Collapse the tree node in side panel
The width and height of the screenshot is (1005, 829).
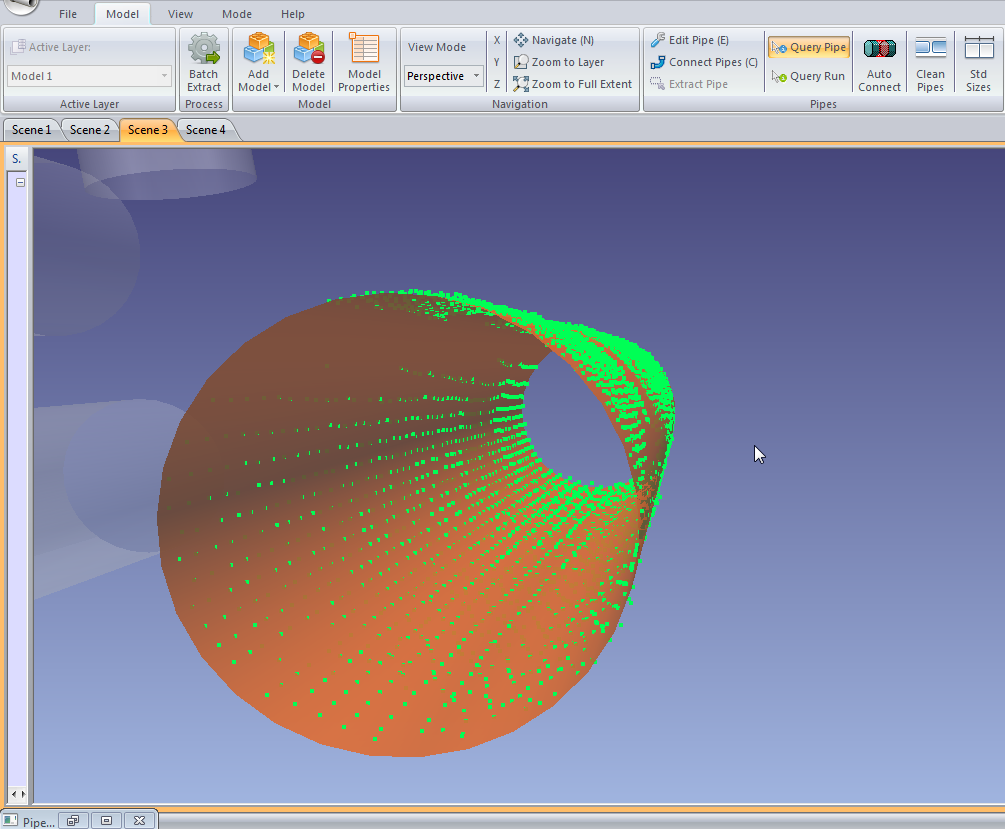[20, 182]
